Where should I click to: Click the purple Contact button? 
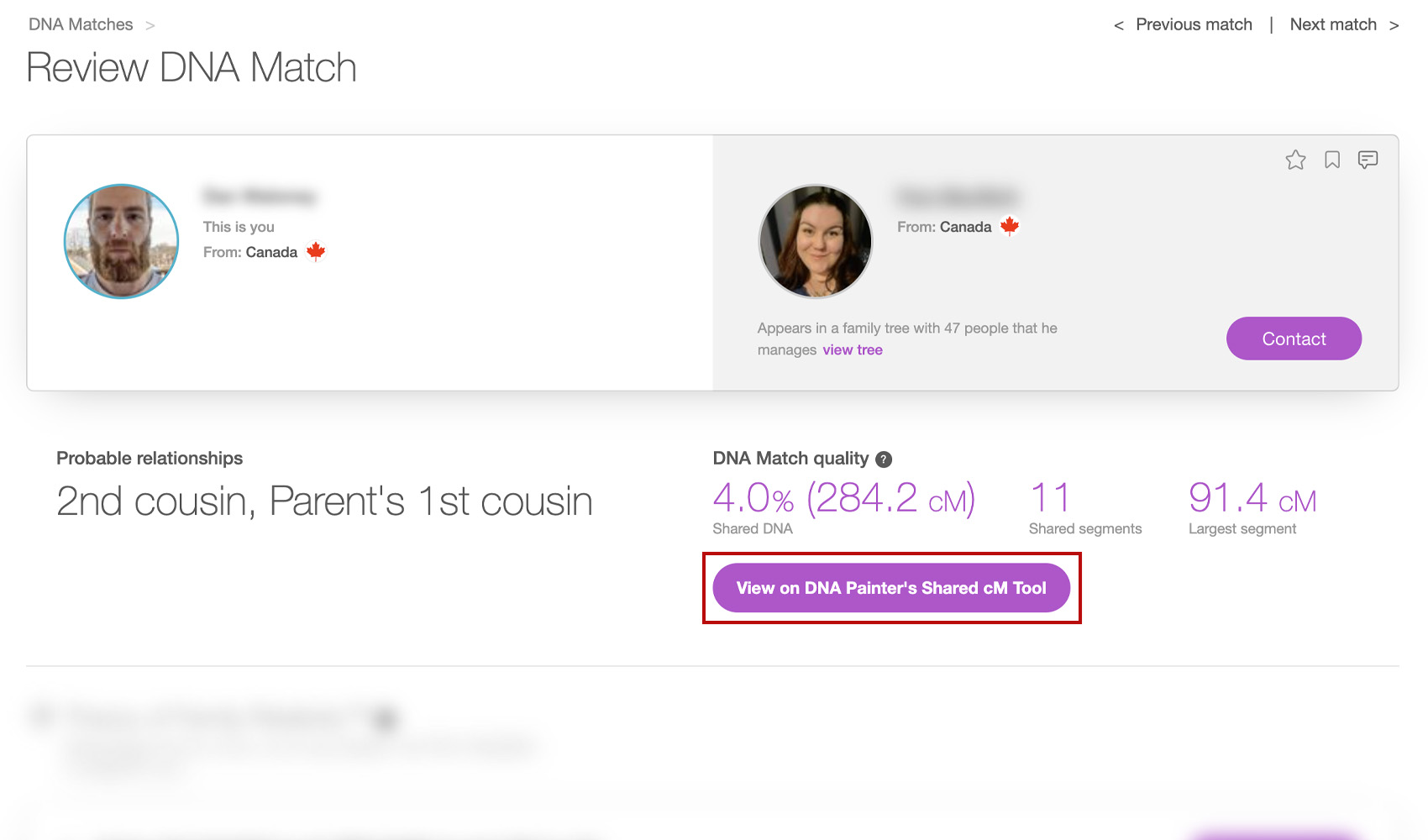1294,339
